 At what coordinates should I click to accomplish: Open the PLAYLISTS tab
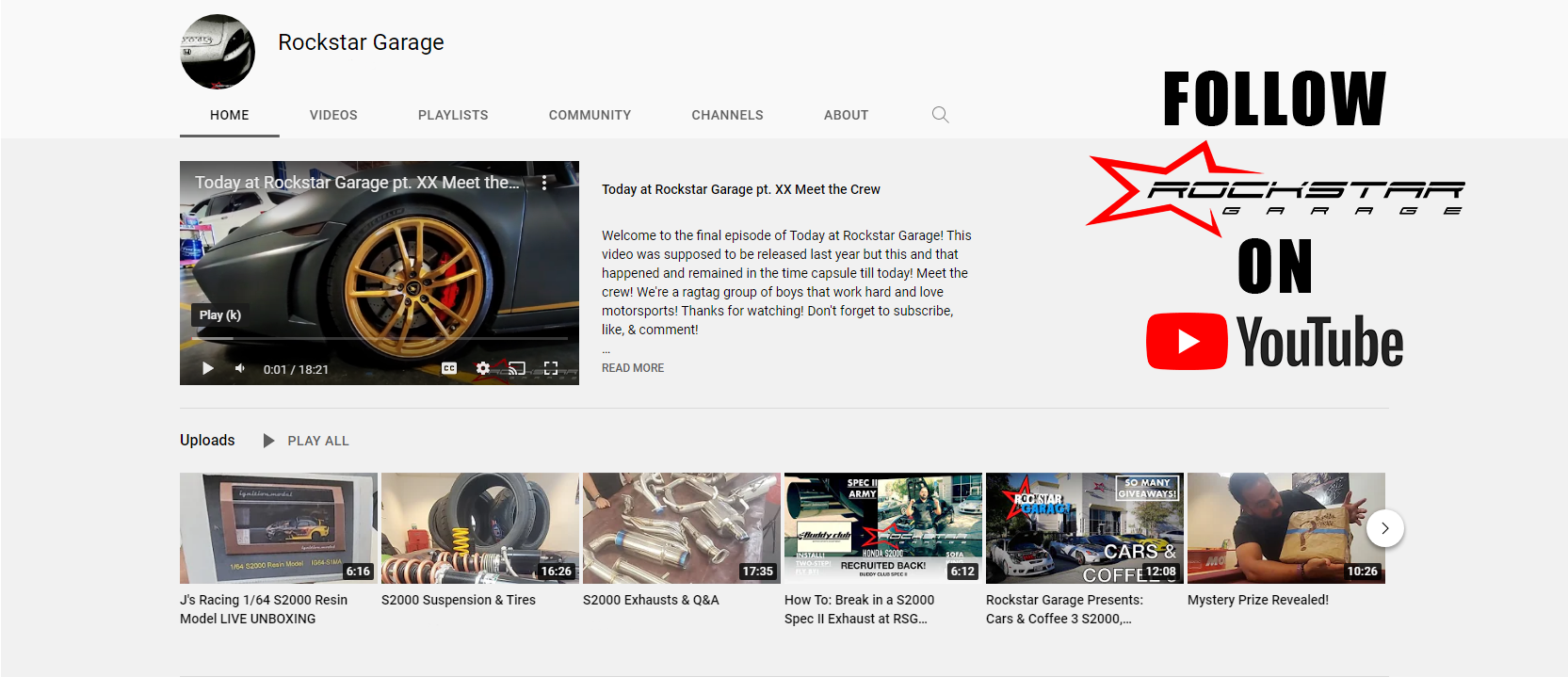(x=453, y=115)
